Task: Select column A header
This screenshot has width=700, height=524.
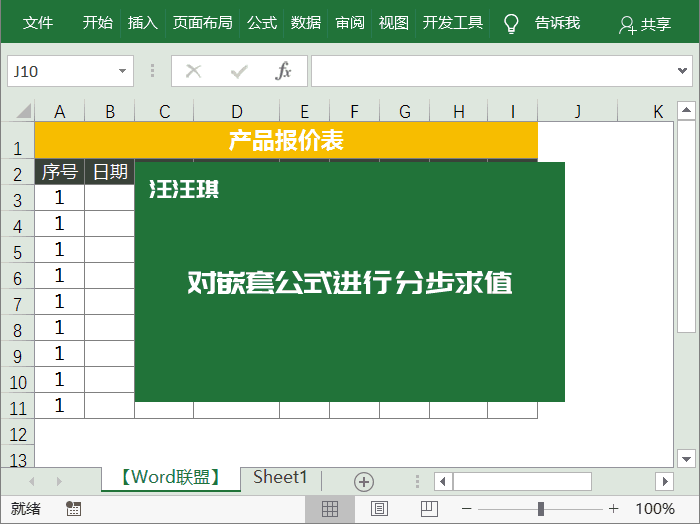Action: tap(60, 111)
